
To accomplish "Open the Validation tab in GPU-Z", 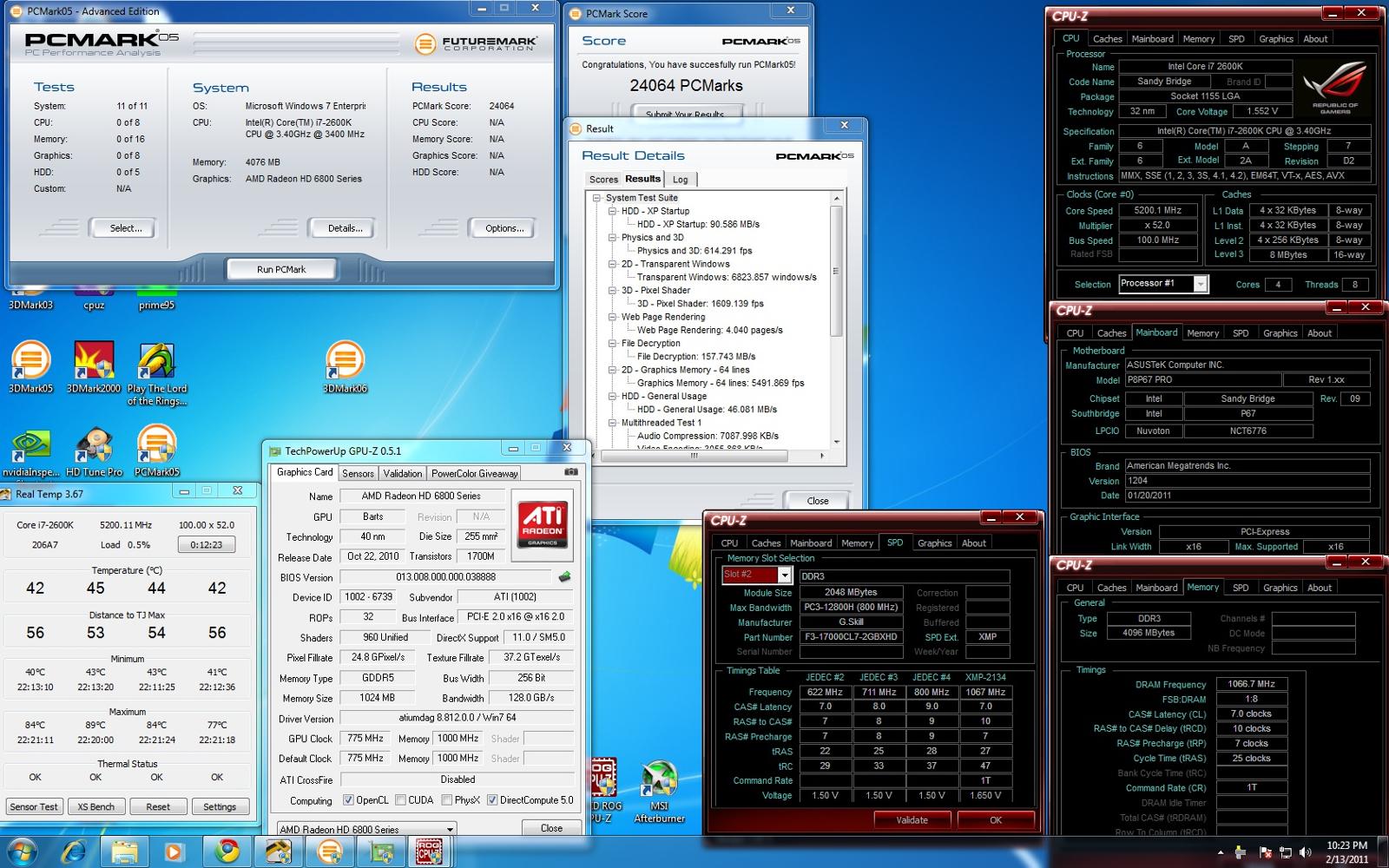I will coord(403,473).
